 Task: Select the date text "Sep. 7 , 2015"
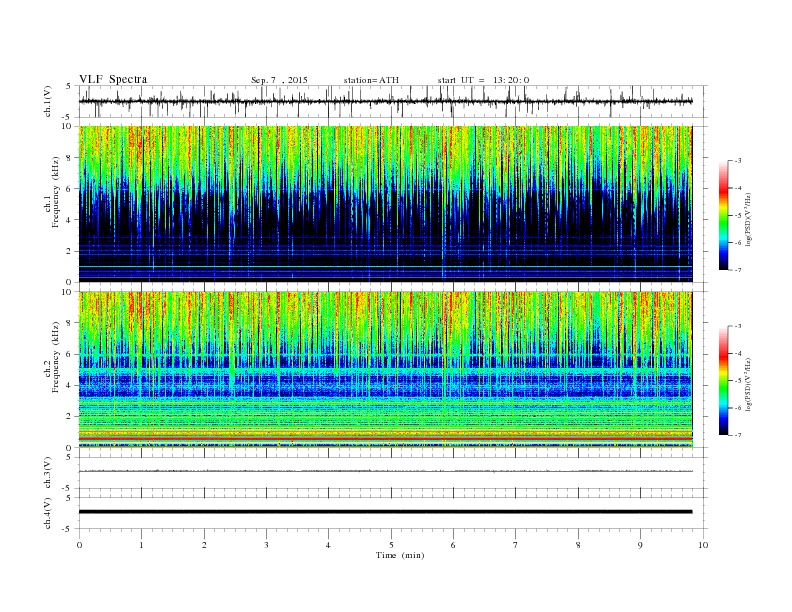click(279, 80)
